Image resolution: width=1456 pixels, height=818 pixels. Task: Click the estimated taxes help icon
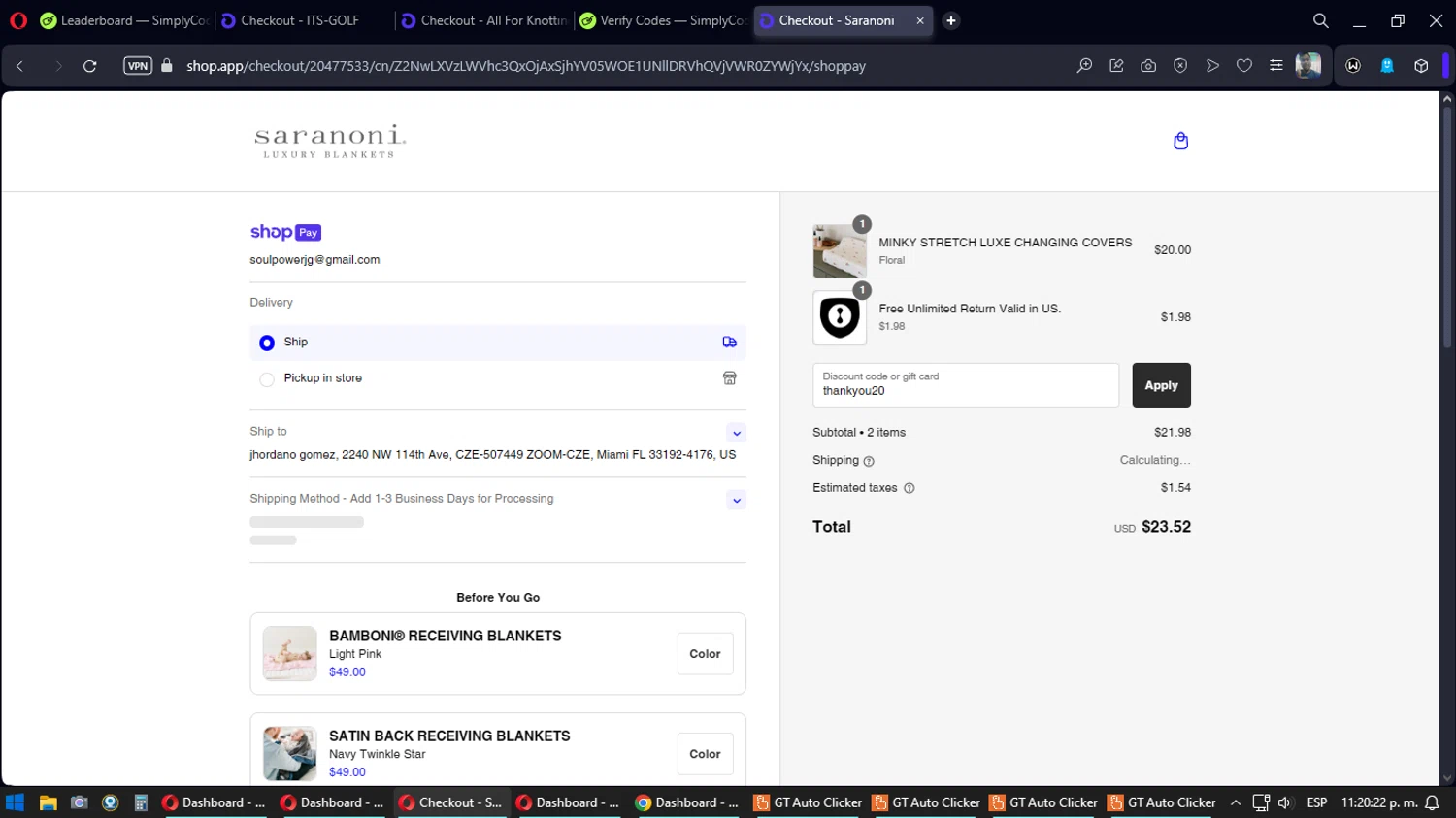(910, 488)
